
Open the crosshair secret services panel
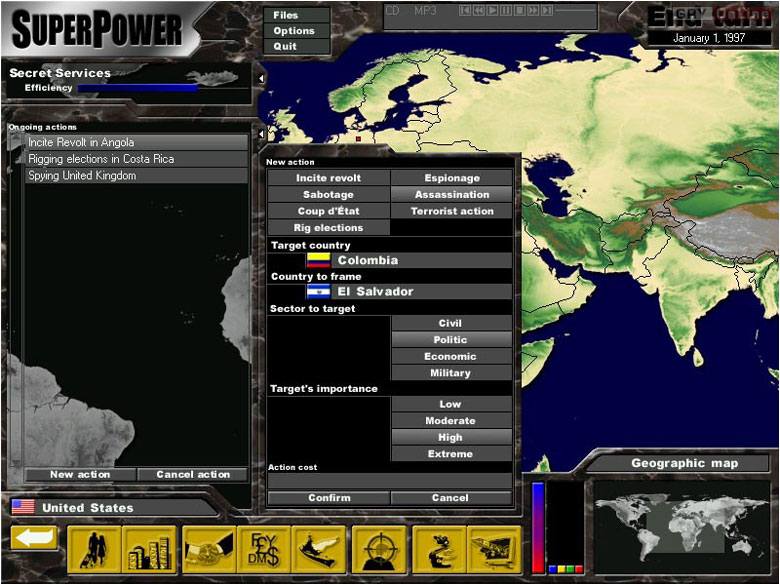[380, 549]
